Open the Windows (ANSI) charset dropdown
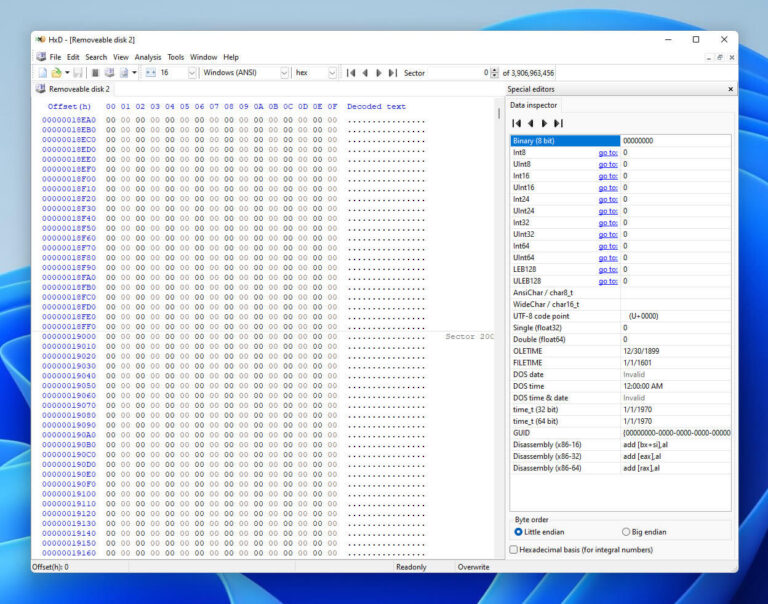768x604 pixels. (x=284, y=73)
